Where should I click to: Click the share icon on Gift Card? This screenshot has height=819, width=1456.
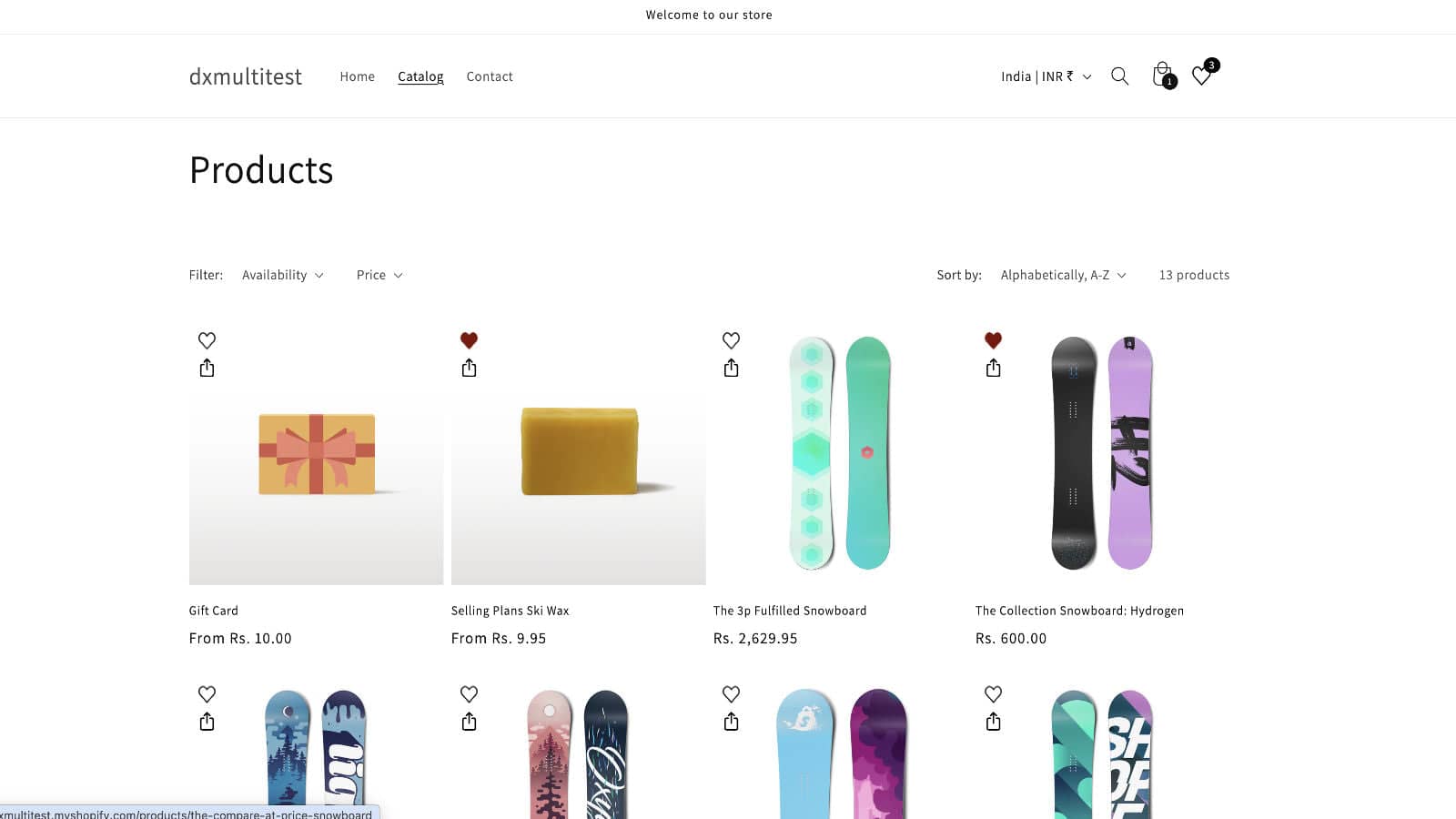tap(207, 368)
